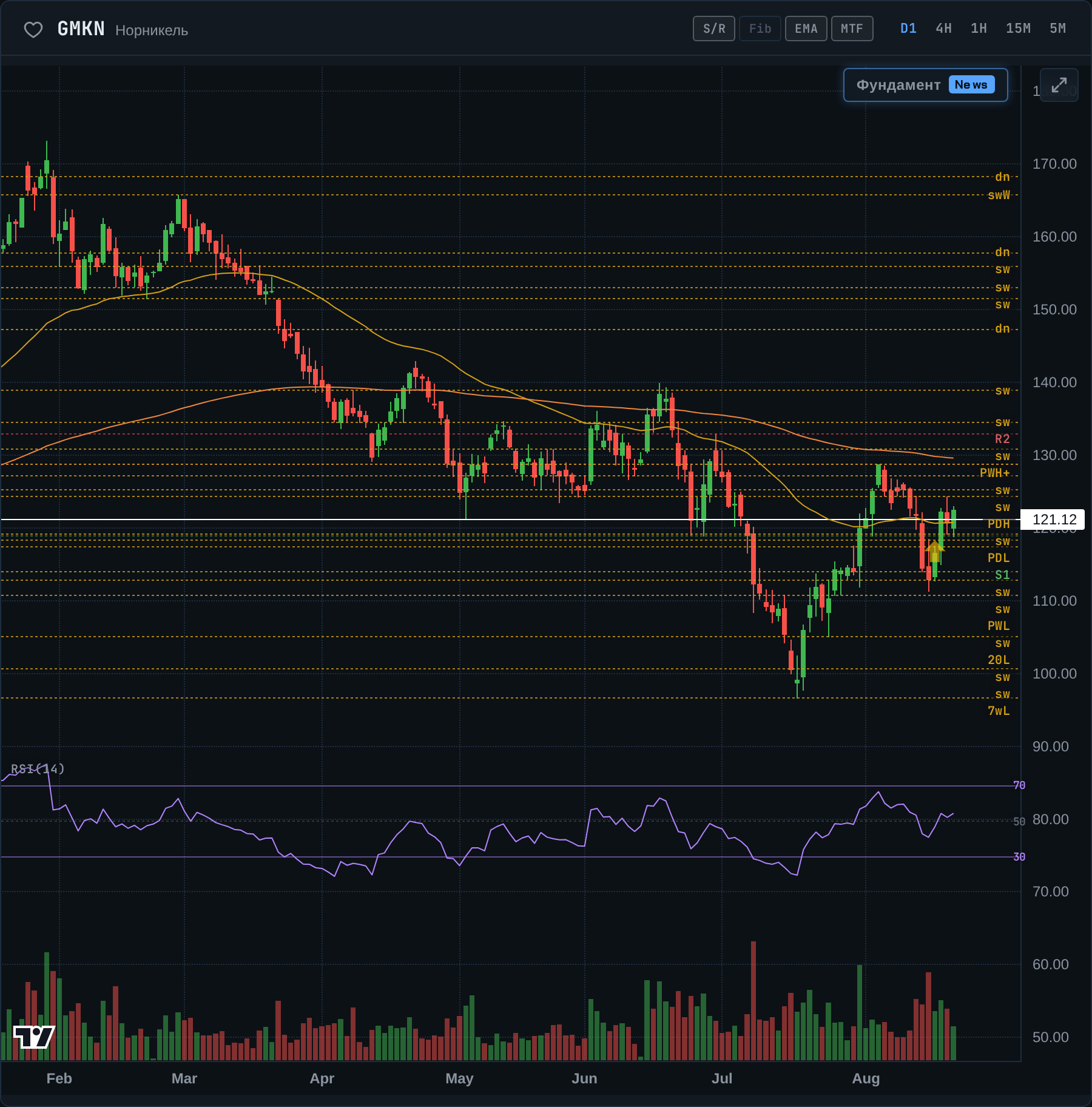
Task: Toggle the Fib overlay
Action: [x=760, y=29]
